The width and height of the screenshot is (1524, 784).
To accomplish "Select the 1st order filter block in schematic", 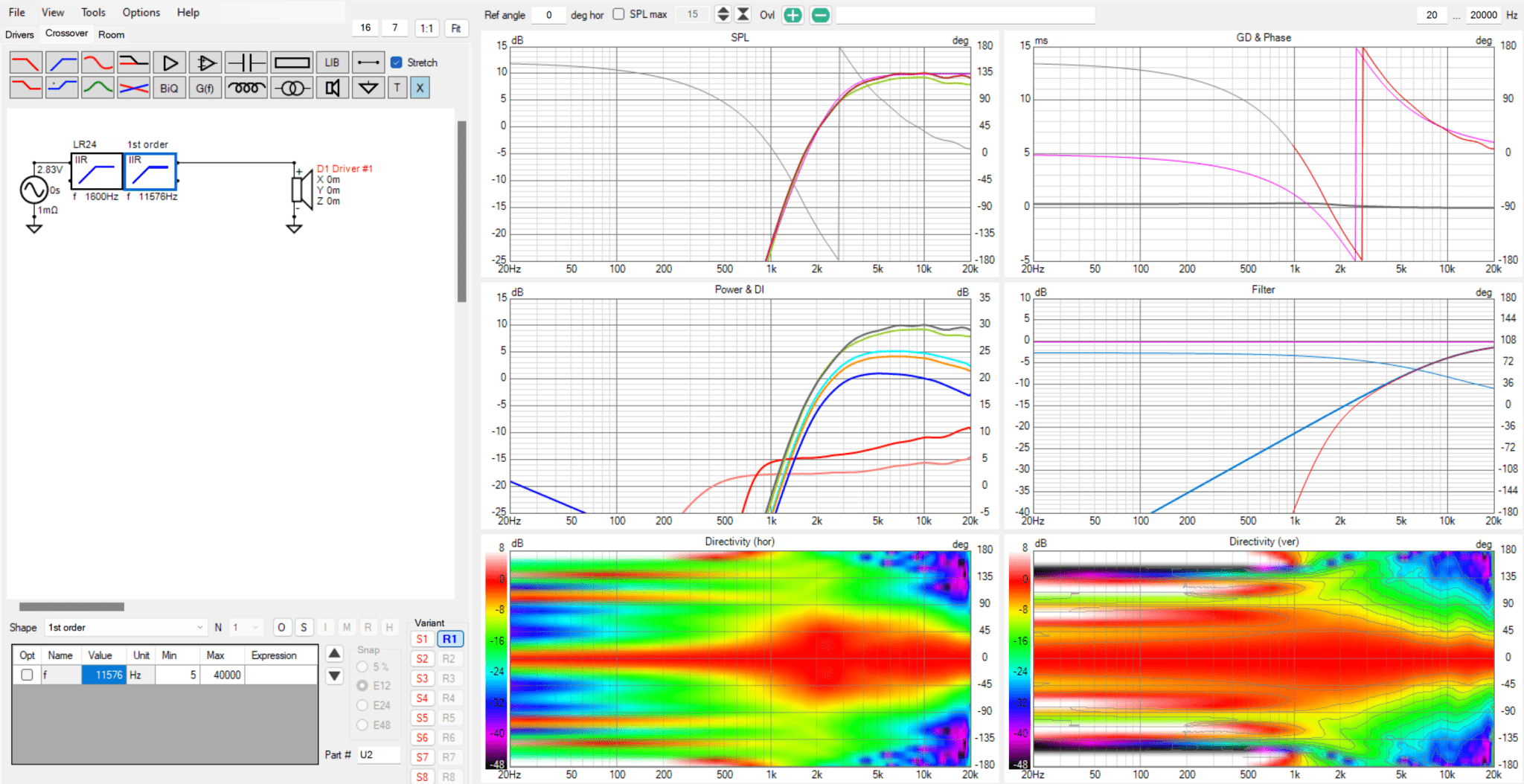I will point(150,172).
